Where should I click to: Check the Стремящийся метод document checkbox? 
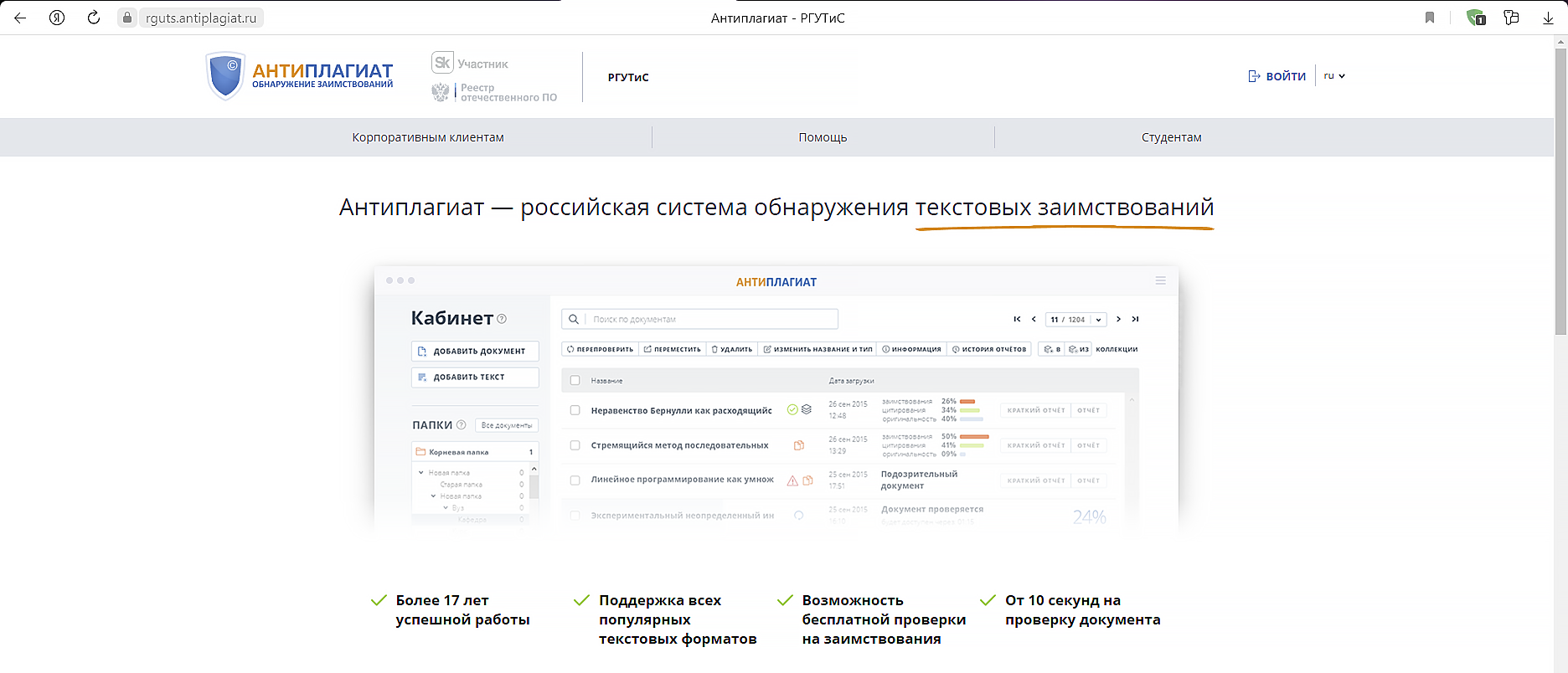pos(575,445)
